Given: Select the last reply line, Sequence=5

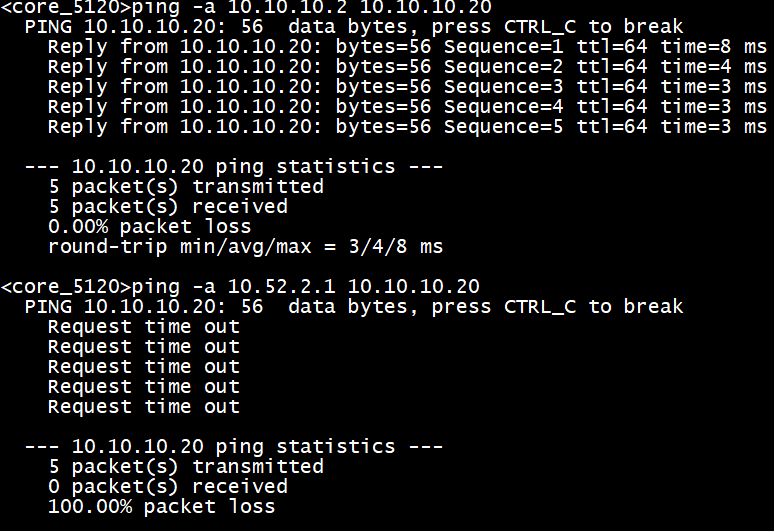Looking at the screenshot, I should point(406,127).
